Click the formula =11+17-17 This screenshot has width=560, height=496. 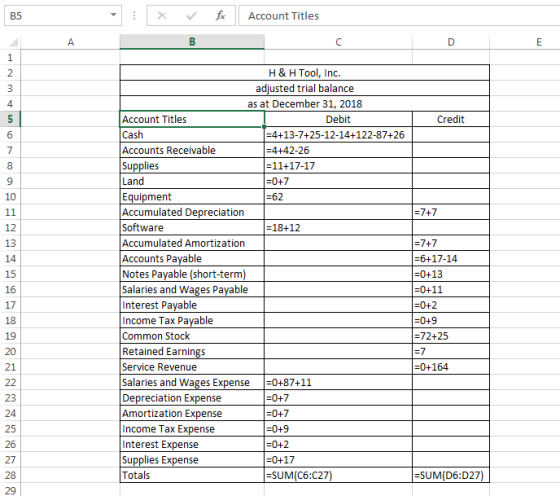[338, 166]
